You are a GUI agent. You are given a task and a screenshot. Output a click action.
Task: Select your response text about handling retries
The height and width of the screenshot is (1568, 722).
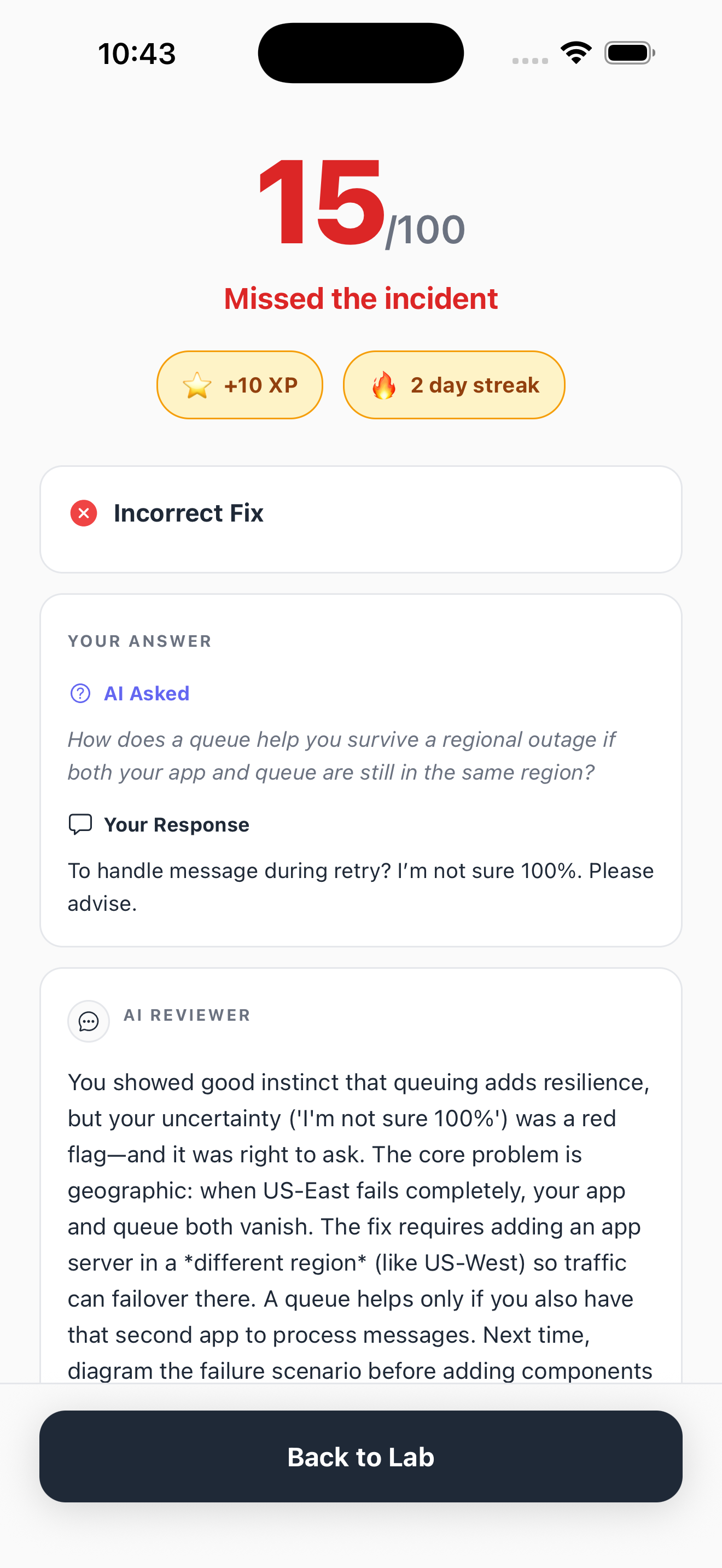pyautogui.click(x=360, y=886)
